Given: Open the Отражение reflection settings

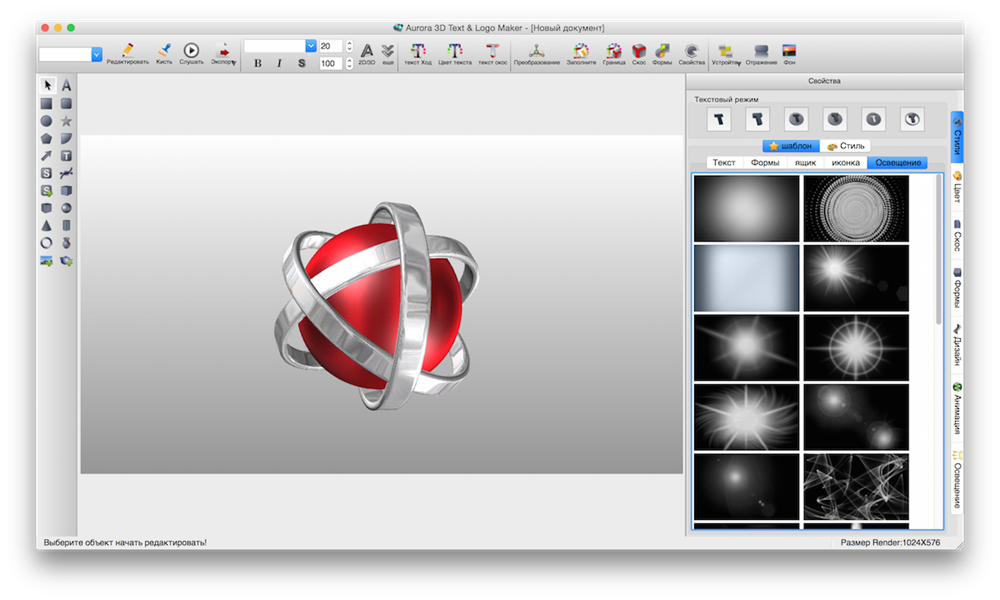Looking at the screenshot, I should point(762,49).
